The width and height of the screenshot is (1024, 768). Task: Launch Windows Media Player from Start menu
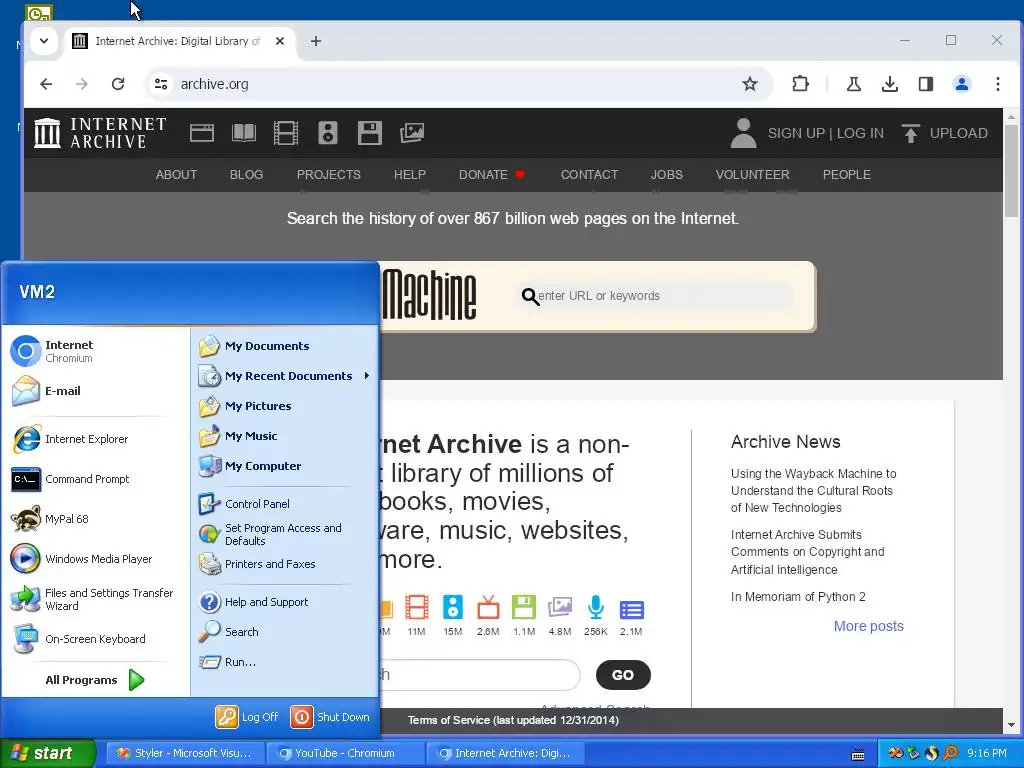95,558
